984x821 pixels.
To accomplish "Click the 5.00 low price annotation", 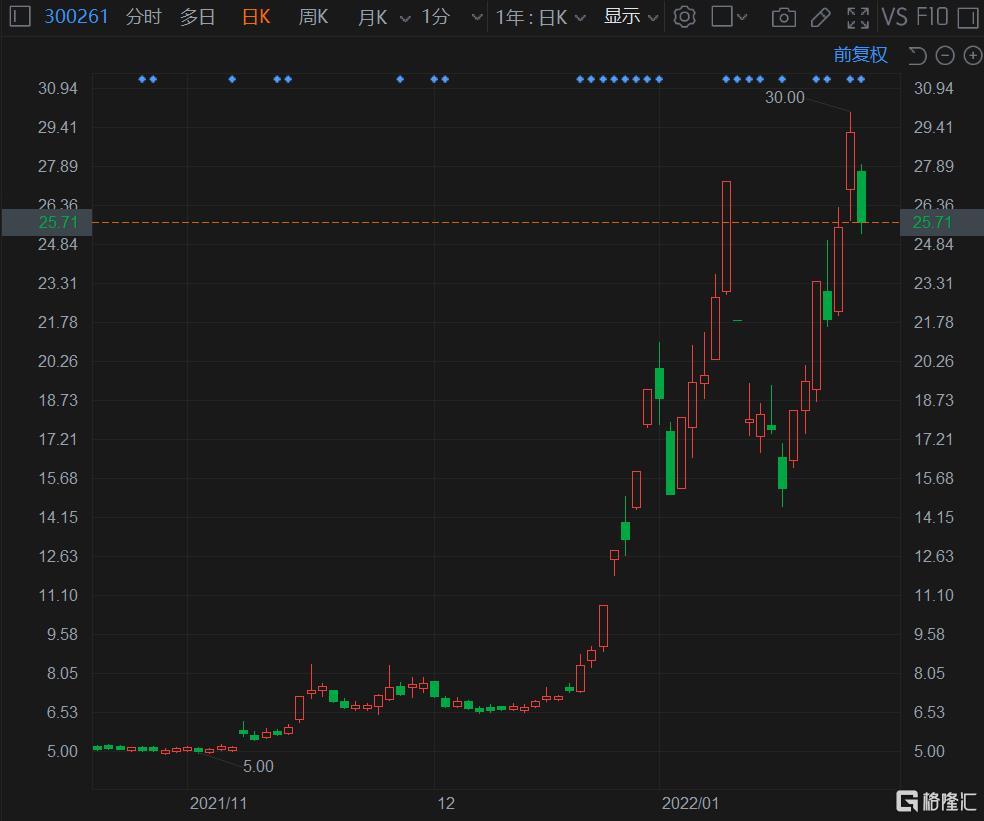I will click(x=258, y=766).
